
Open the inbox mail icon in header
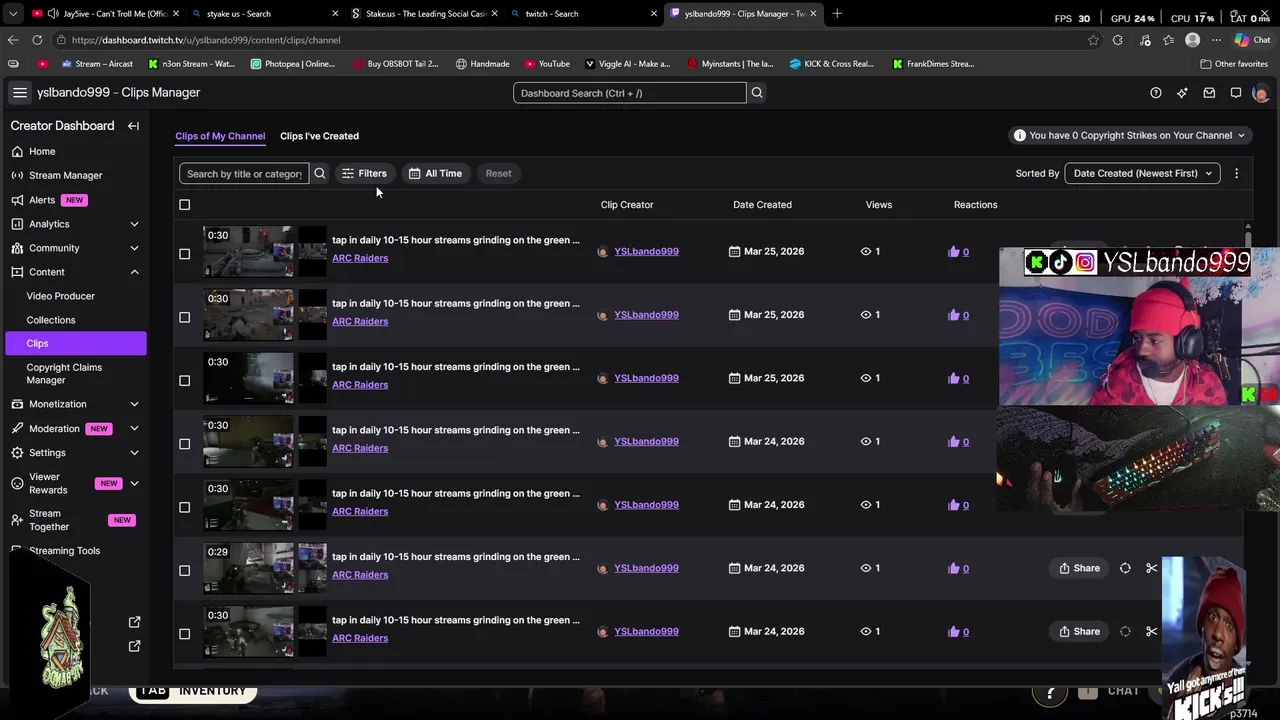[1209, 93]
